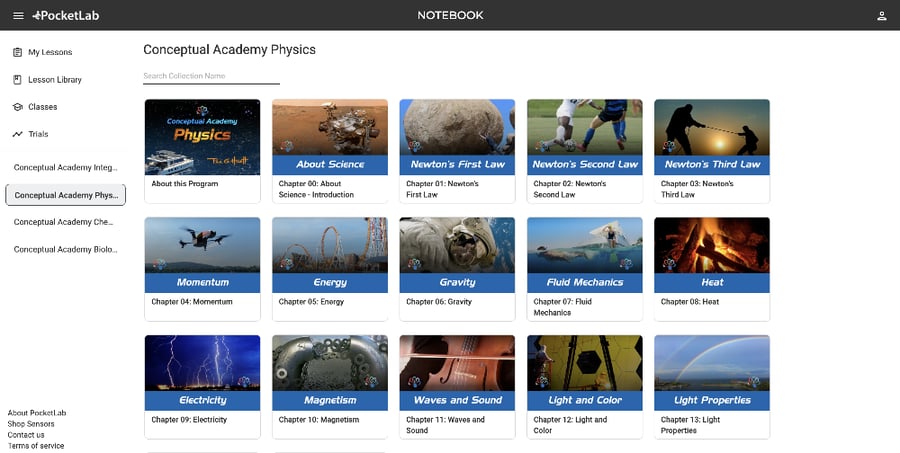Open the Momentum drone thumbnail
Viewport: 900px width, 453px height.
coord(202,255)
